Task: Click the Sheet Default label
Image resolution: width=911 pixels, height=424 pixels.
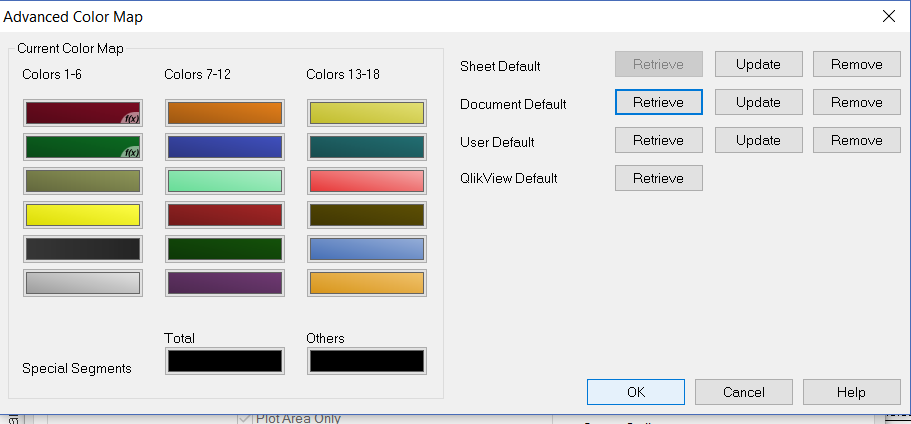Action: click(x=500, y=66)
